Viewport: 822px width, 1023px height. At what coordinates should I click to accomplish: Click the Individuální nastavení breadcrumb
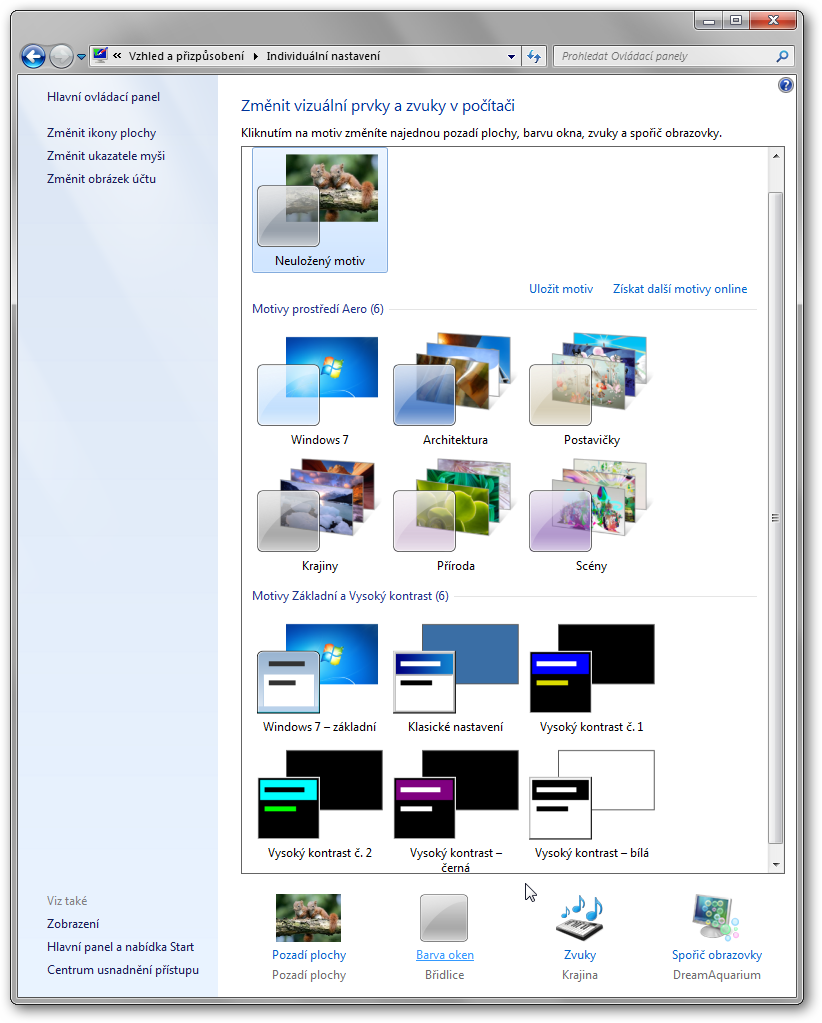point(323,56)
